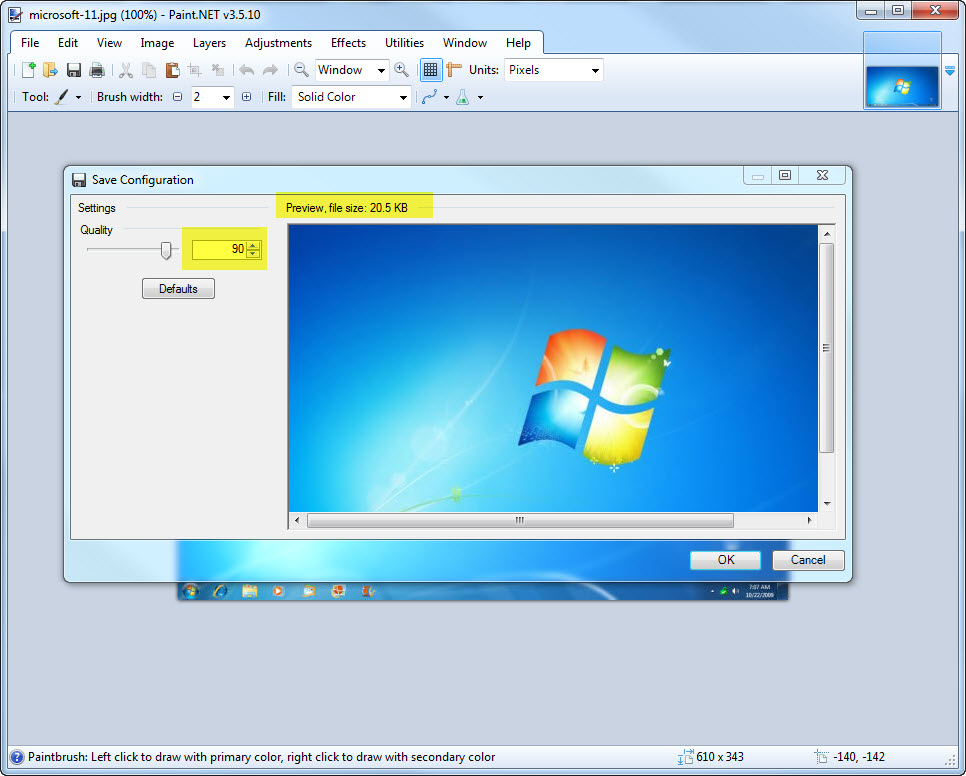Open the Image menu

pos(157,42)
